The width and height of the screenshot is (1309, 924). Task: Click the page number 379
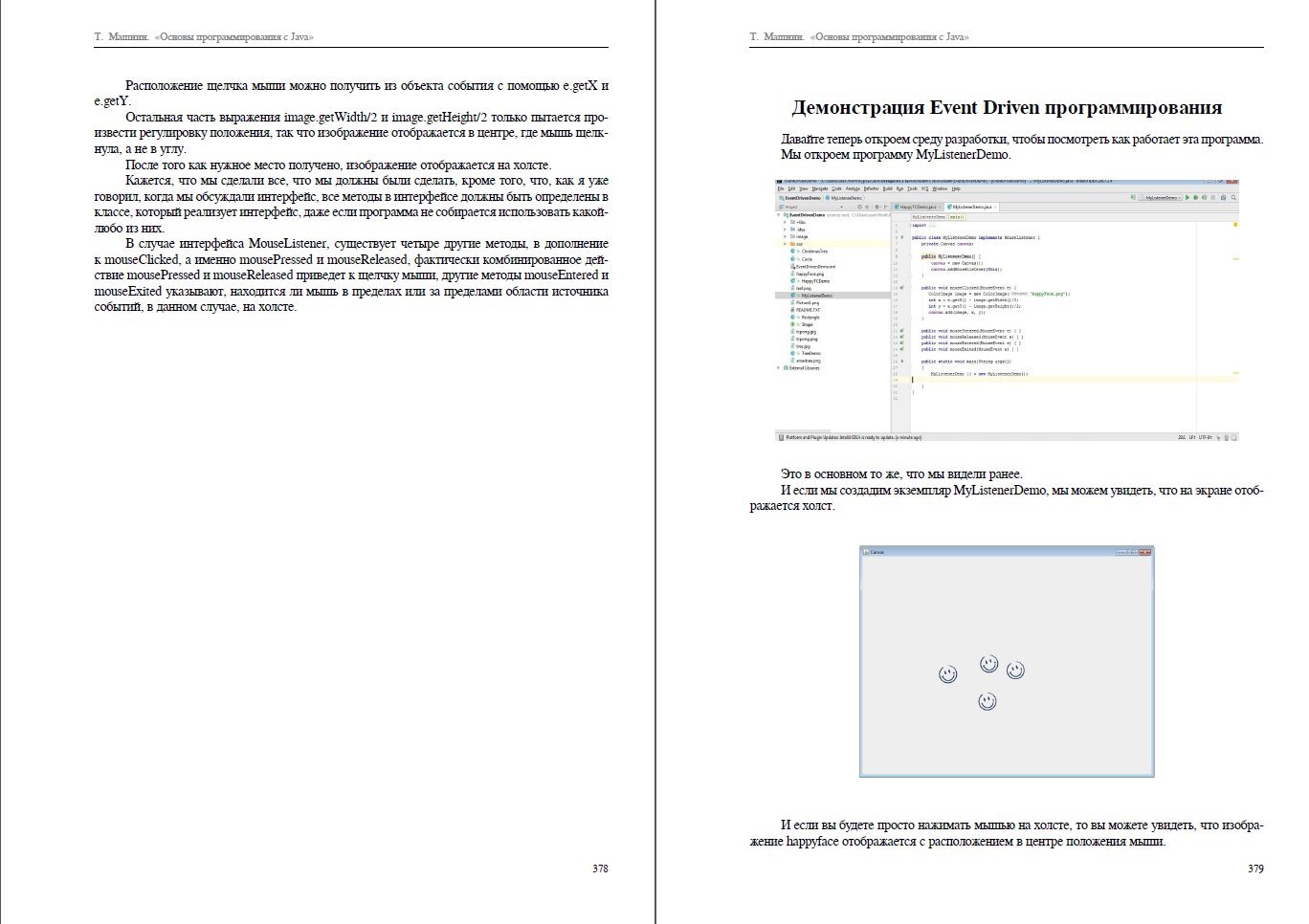click(1255, 869)
